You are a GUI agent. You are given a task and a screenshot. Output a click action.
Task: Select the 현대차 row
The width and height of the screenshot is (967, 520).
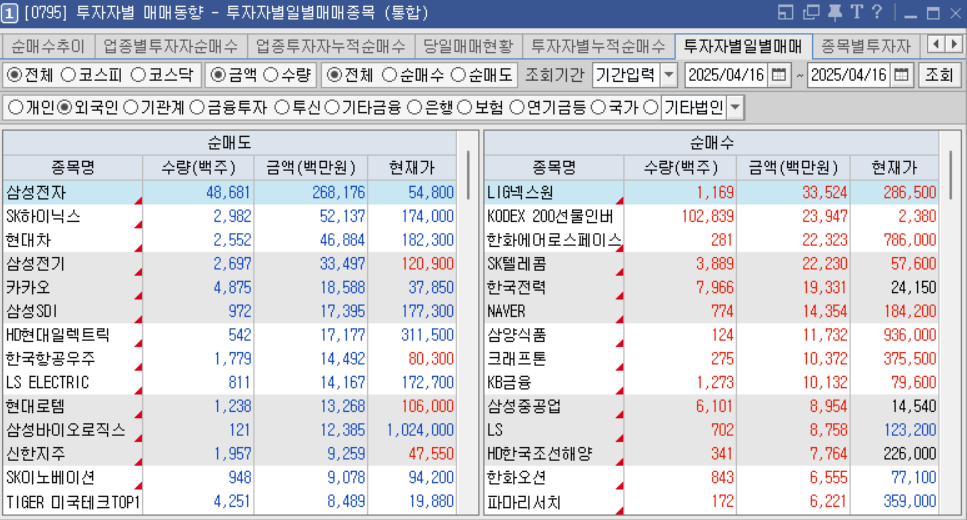(229, 240)
